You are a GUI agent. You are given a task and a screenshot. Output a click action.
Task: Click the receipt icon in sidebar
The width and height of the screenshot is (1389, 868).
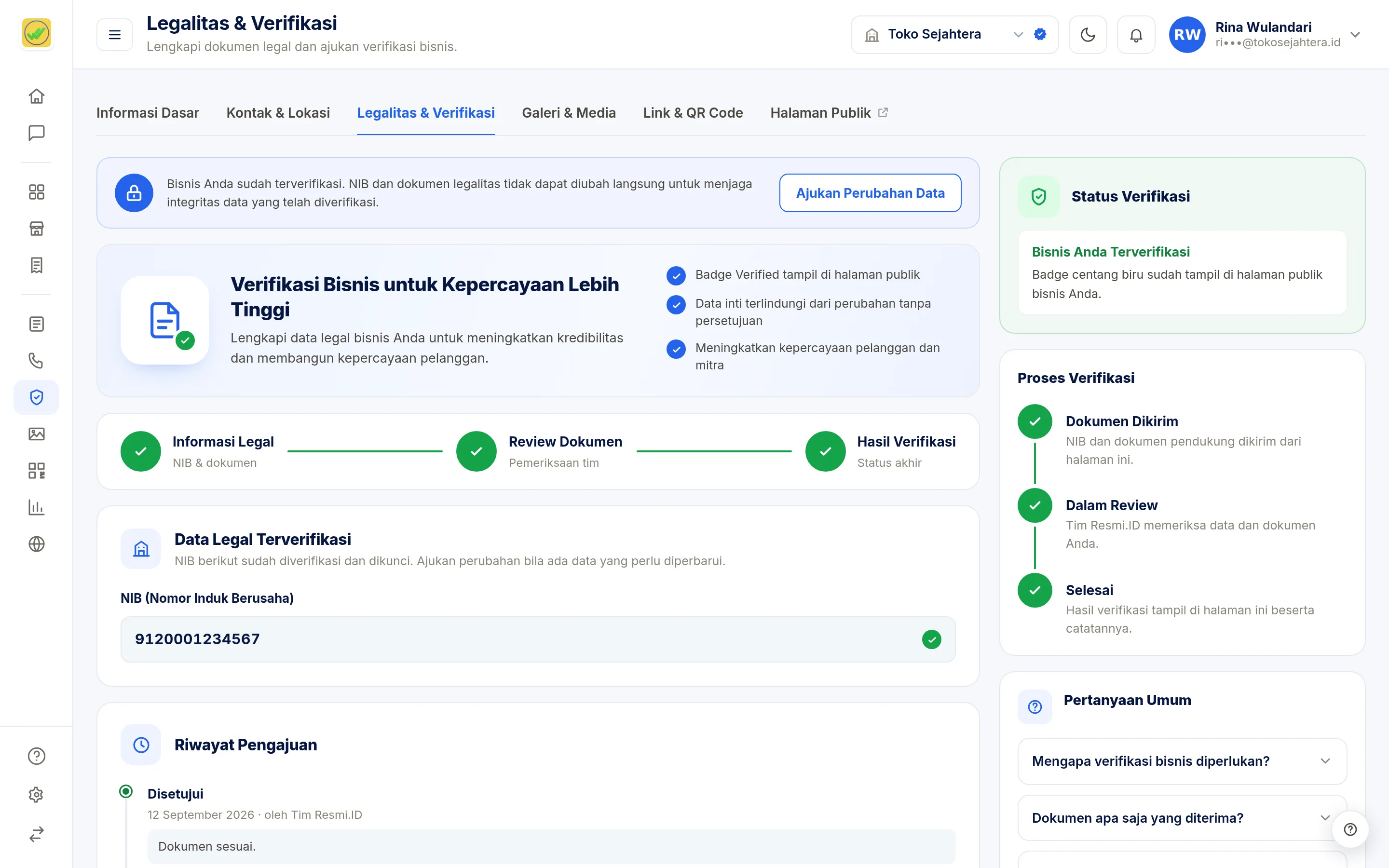[x=36, y=265]
